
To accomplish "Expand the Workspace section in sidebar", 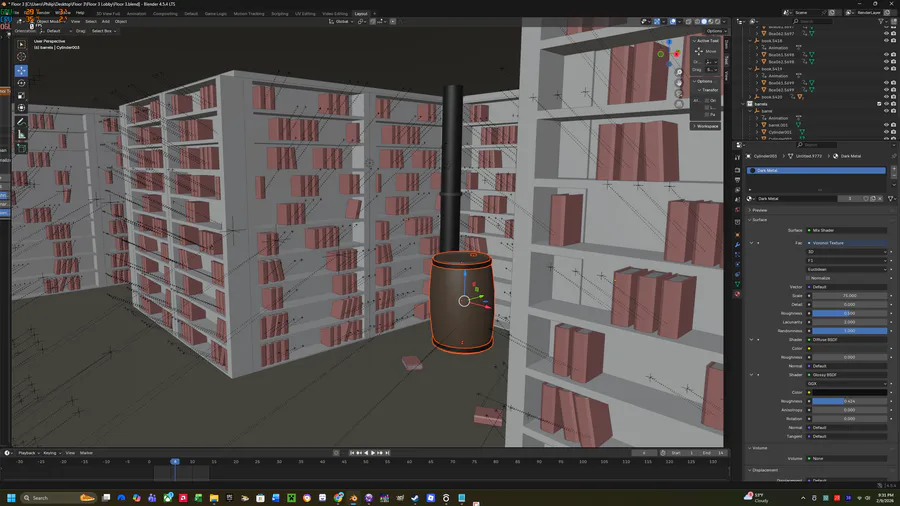I will [706, 126].
